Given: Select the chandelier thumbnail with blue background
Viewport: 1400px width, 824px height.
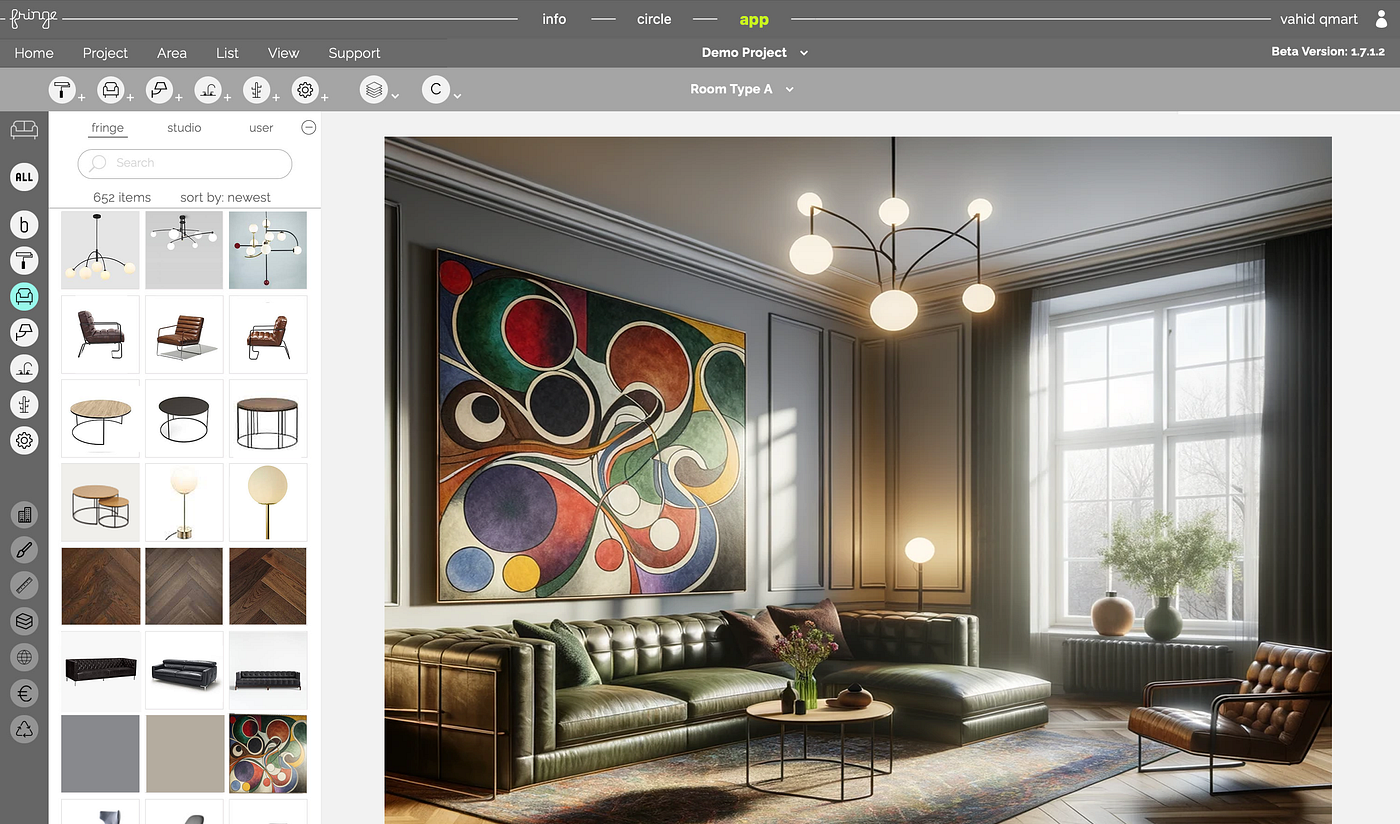Looking at the screenshot, I should pos(268,250).
